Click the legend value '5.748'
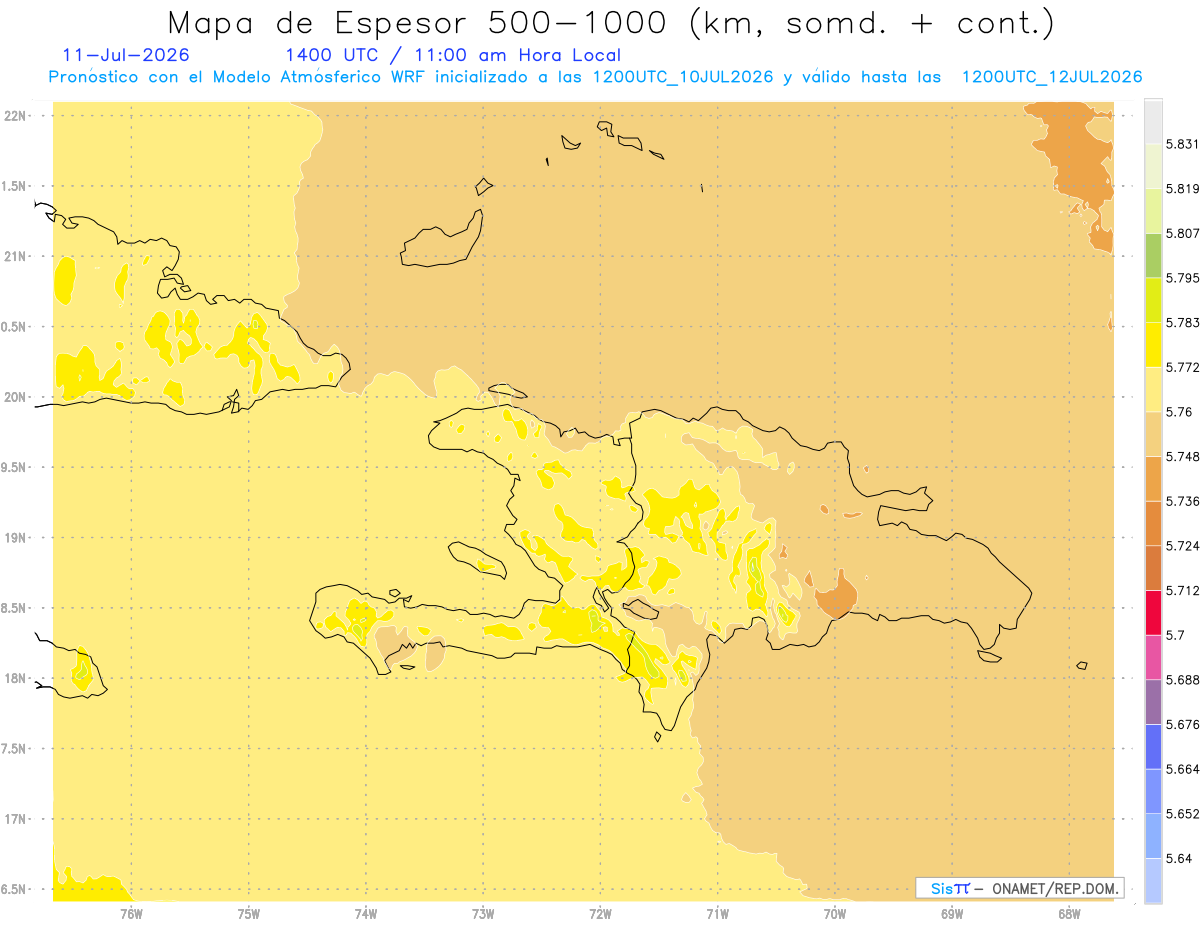 (1182, 457)
